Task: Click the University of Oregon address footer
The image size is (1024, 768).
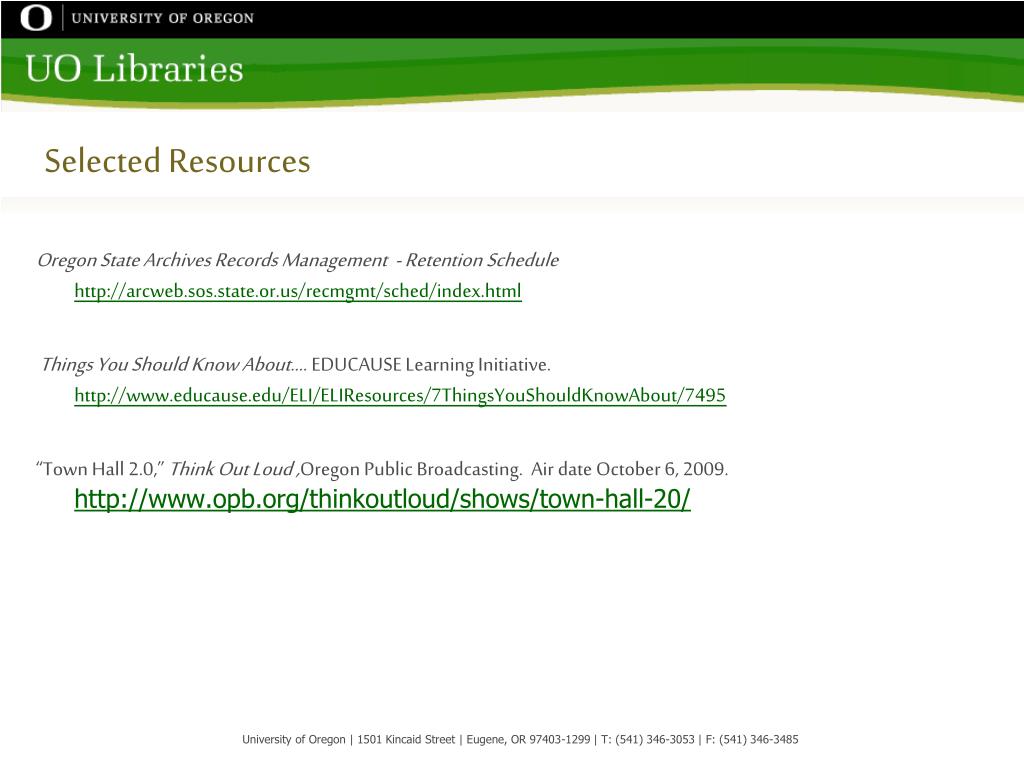Action: (520, 739)
